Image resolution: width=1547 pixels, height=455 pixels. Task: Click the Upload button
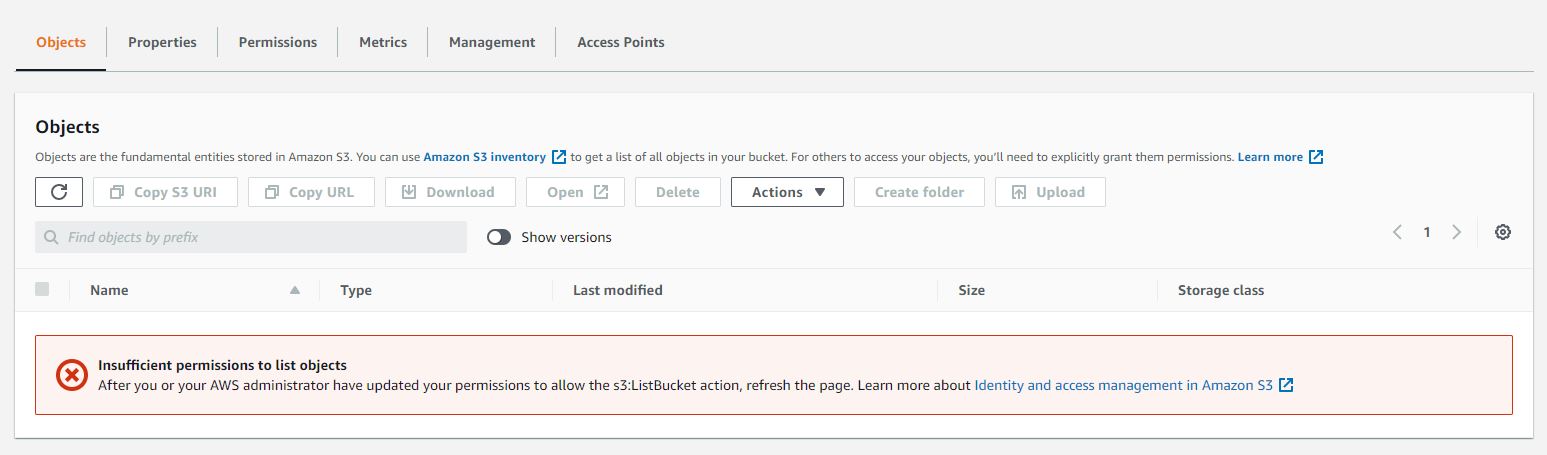(x=1050, y=192)
